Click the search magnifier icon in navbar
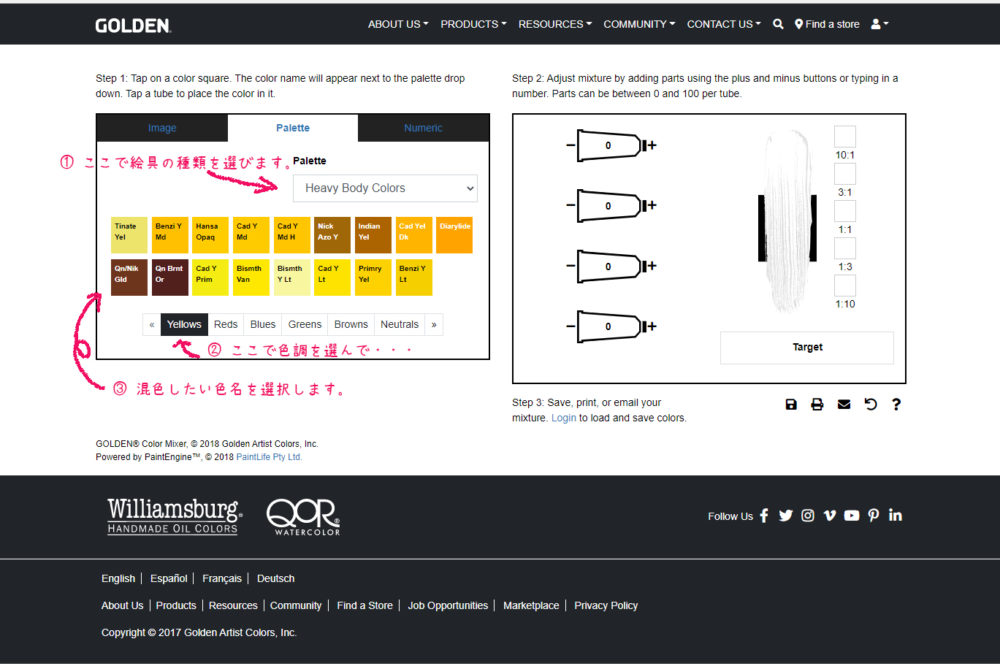 pyautogui.click(x=778, y=24)
